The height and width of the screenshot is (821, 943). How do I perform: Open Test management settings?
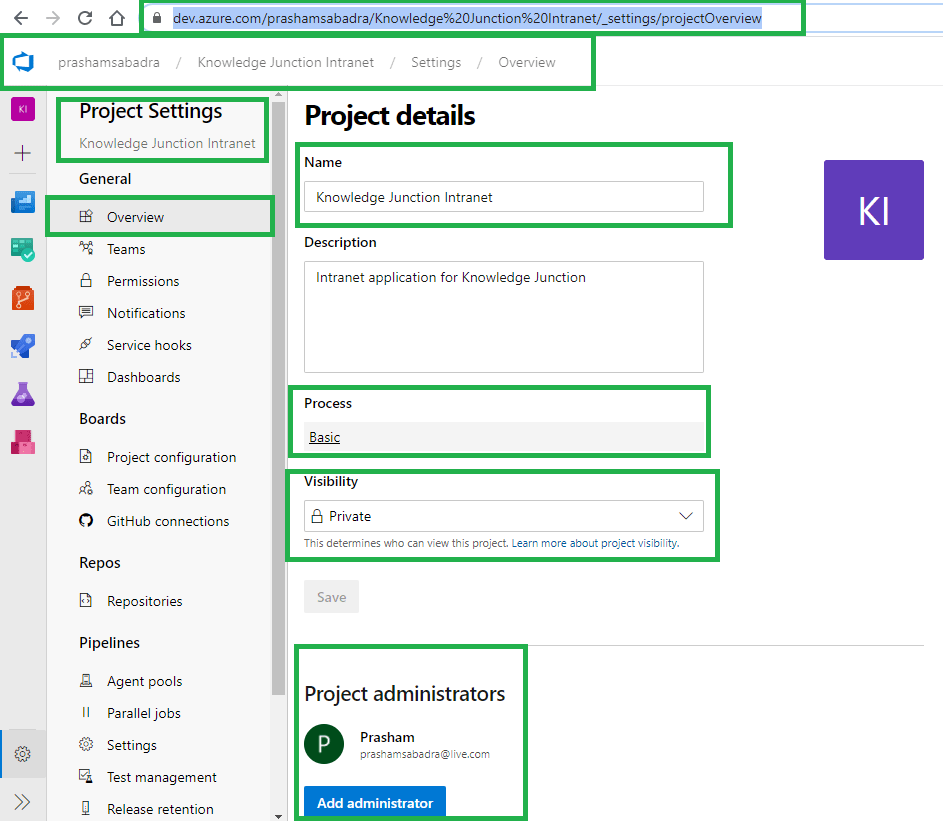pos(160,777)
